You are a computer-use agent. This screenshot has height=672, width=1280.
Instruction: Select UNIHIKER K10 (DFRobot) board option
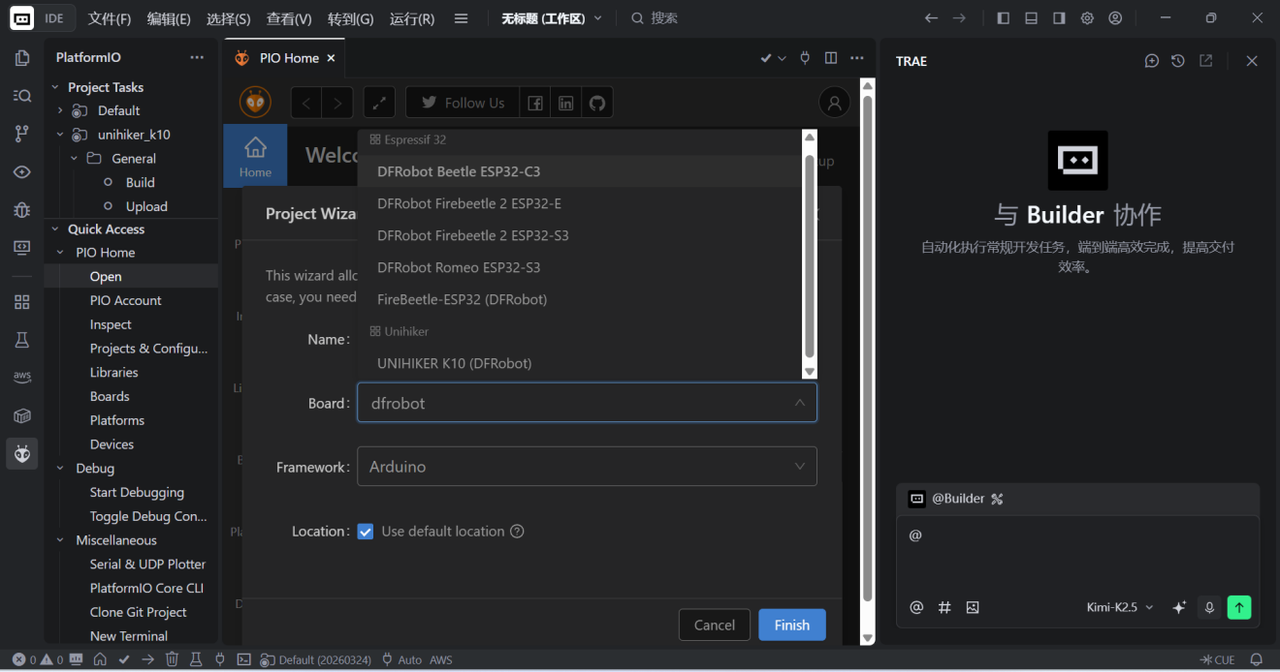point(581,364)
